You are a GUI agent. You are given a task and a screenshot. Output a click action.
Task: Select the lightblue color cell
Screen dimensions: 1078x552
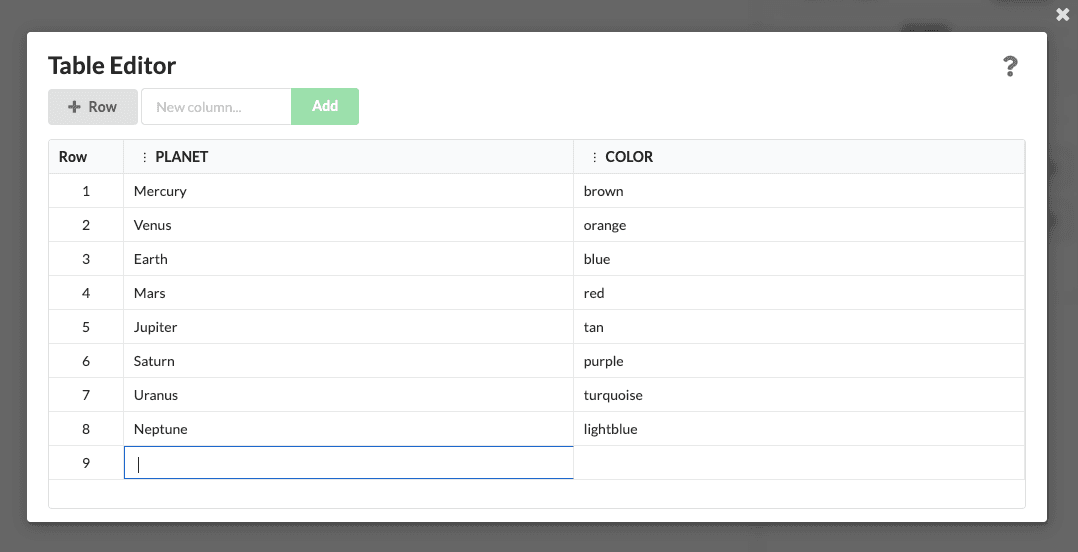[798, 429]
